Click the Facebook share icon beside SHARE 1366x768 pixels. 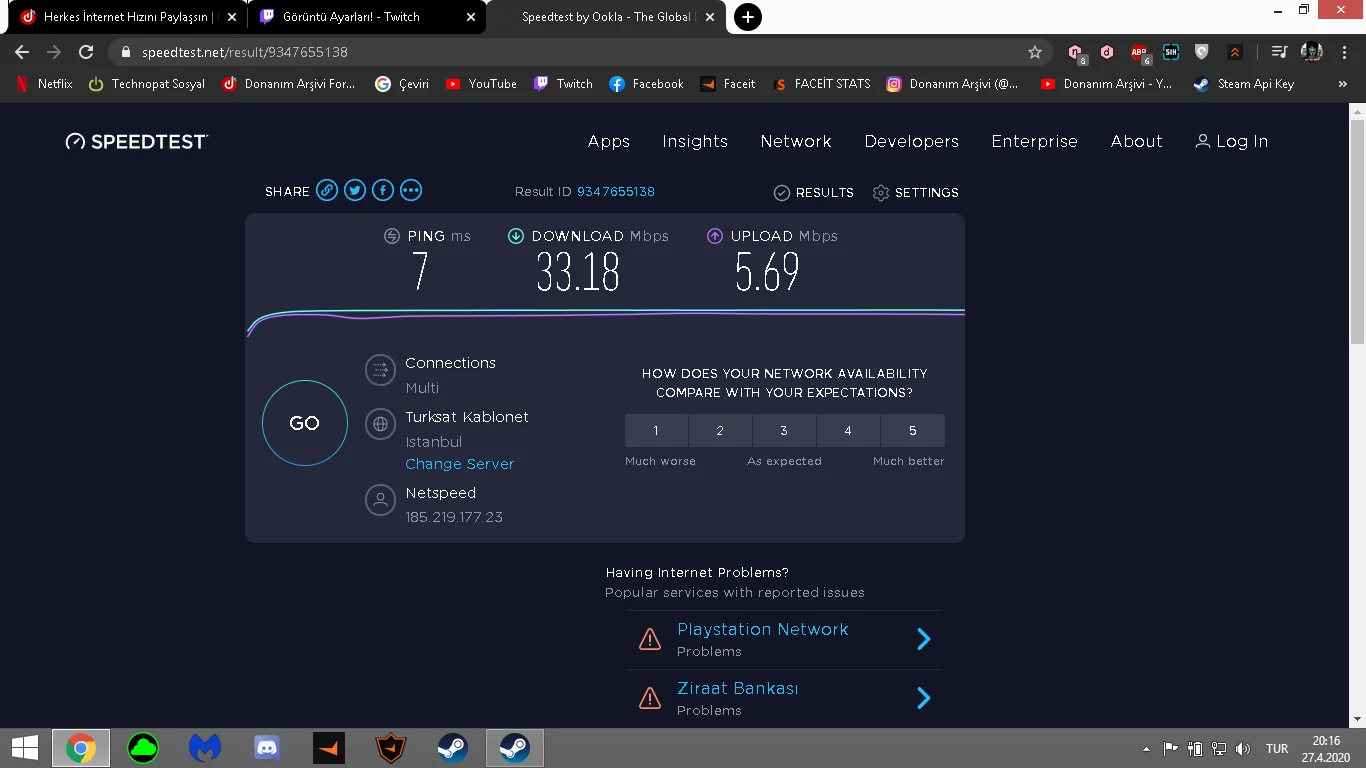coord(383,190)
